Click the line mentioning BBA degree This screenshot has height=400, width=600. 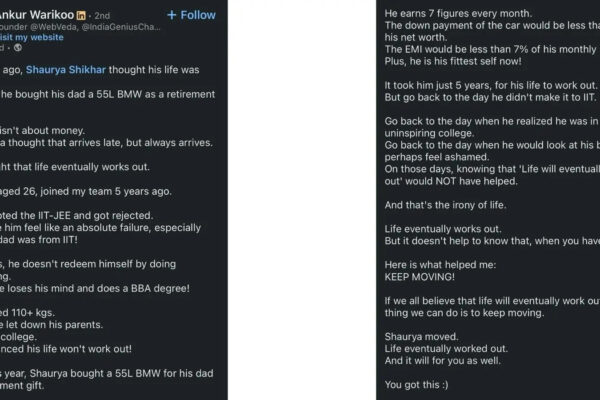click(95, 288)
